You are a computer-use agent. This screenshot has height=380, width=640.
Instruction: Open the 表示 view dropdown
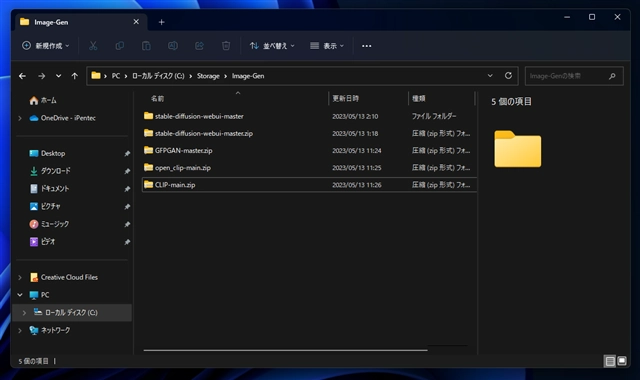coord(327,46)
